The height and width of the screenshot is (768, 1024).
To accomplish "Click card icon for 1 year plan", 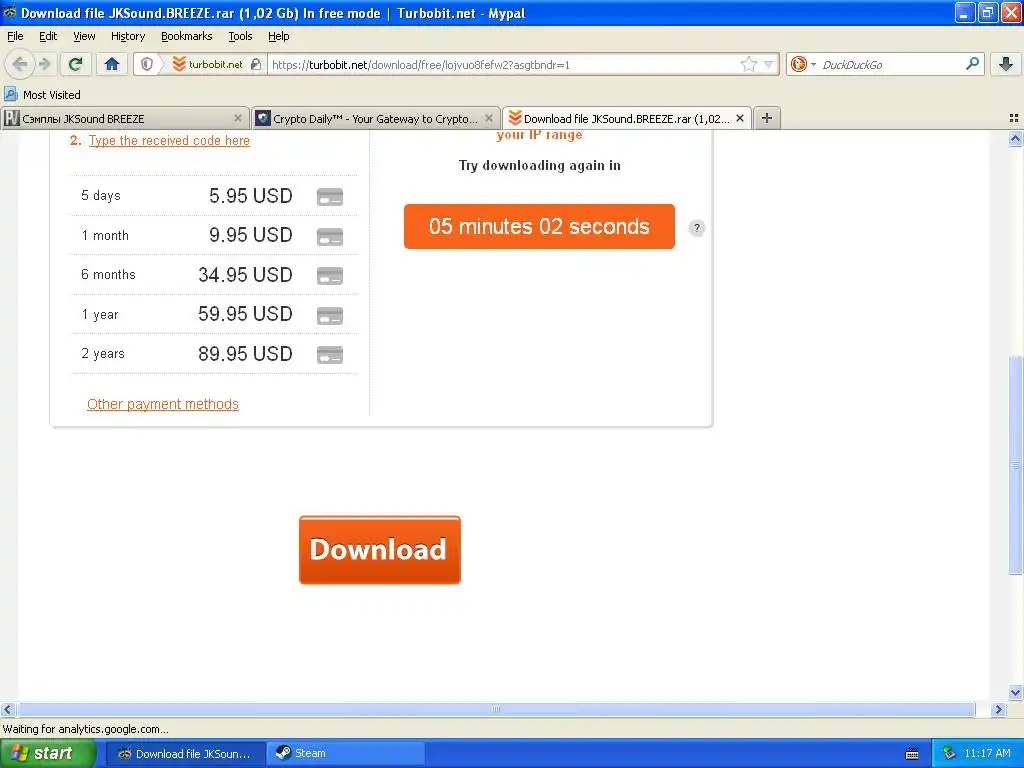I will 330,315.
